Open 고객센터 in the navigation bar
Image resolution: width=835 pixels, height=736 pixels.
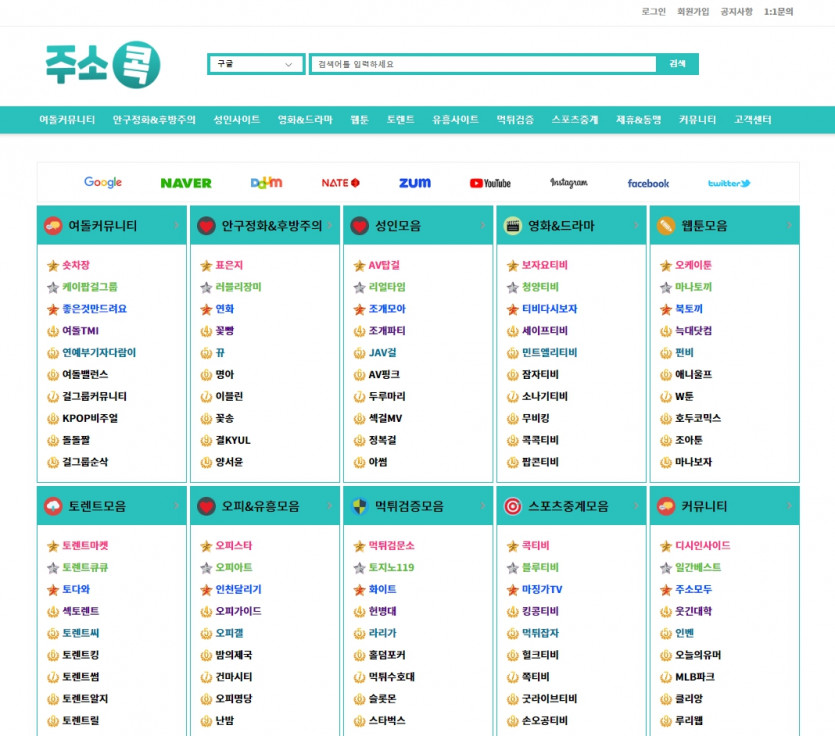point(753,120)
